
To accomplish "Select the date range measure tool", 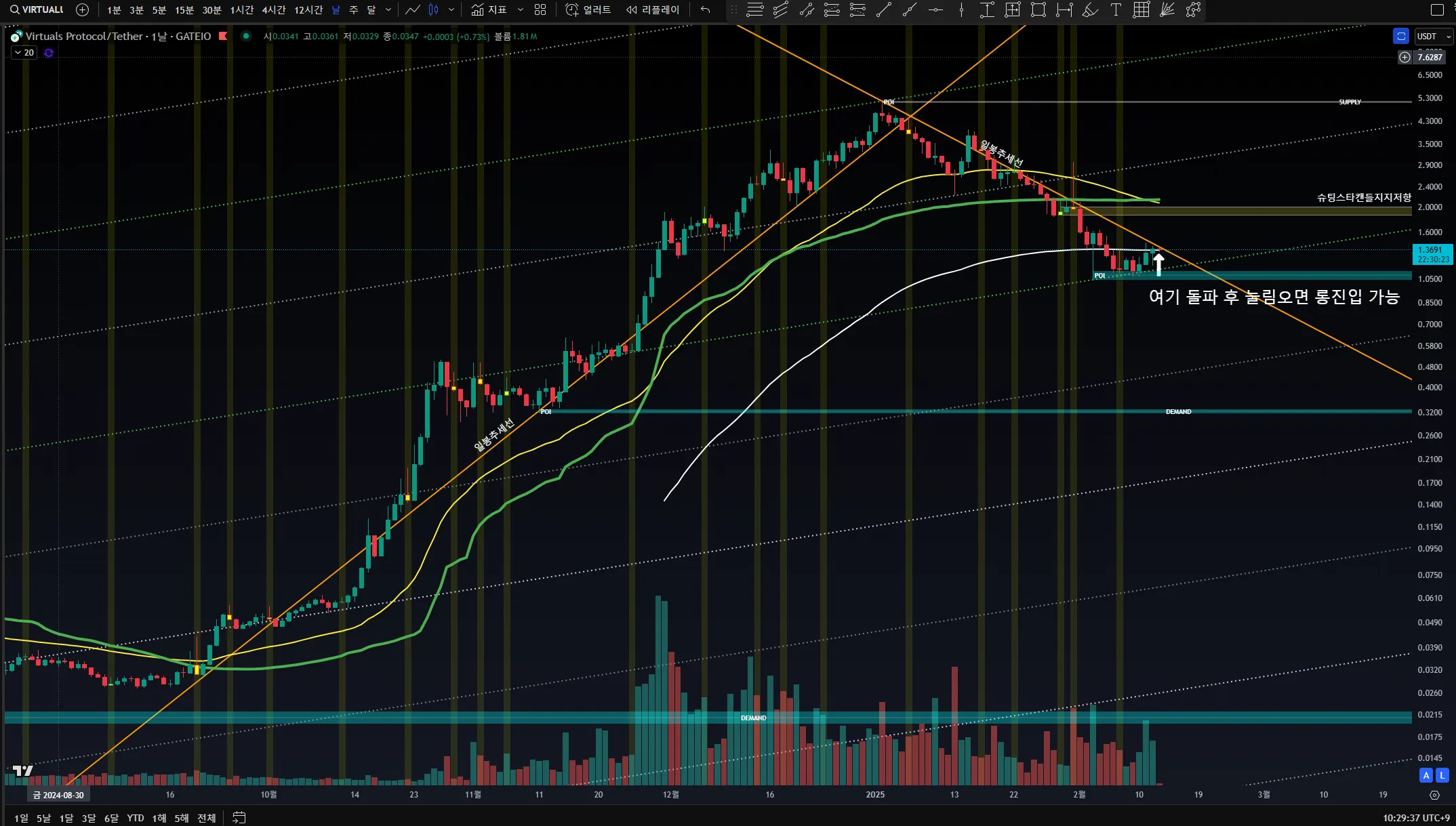I will click(1064, 9).
